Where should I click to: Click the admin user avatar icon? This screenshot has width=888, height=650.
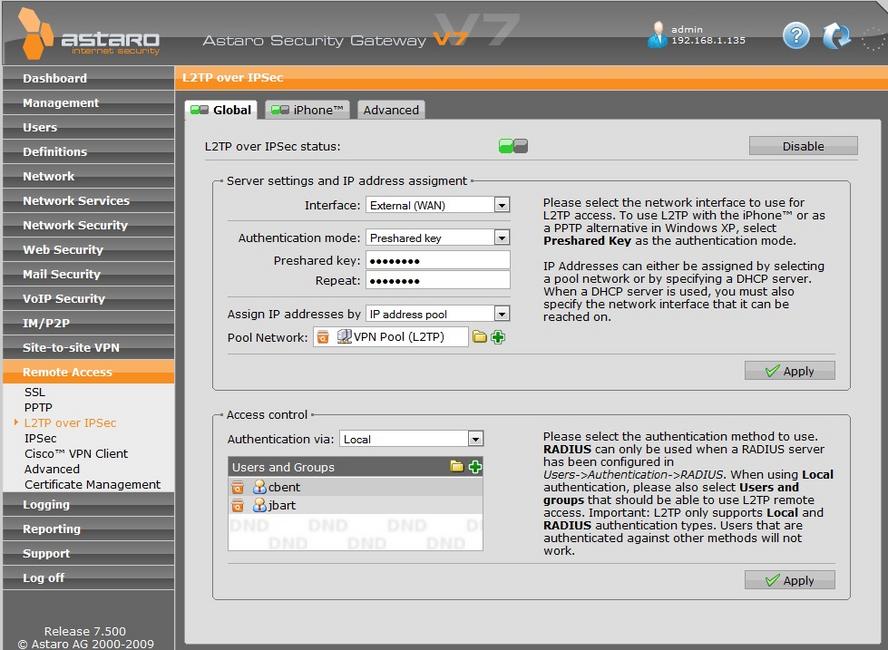pyautogui.click(x=657, y=35)
